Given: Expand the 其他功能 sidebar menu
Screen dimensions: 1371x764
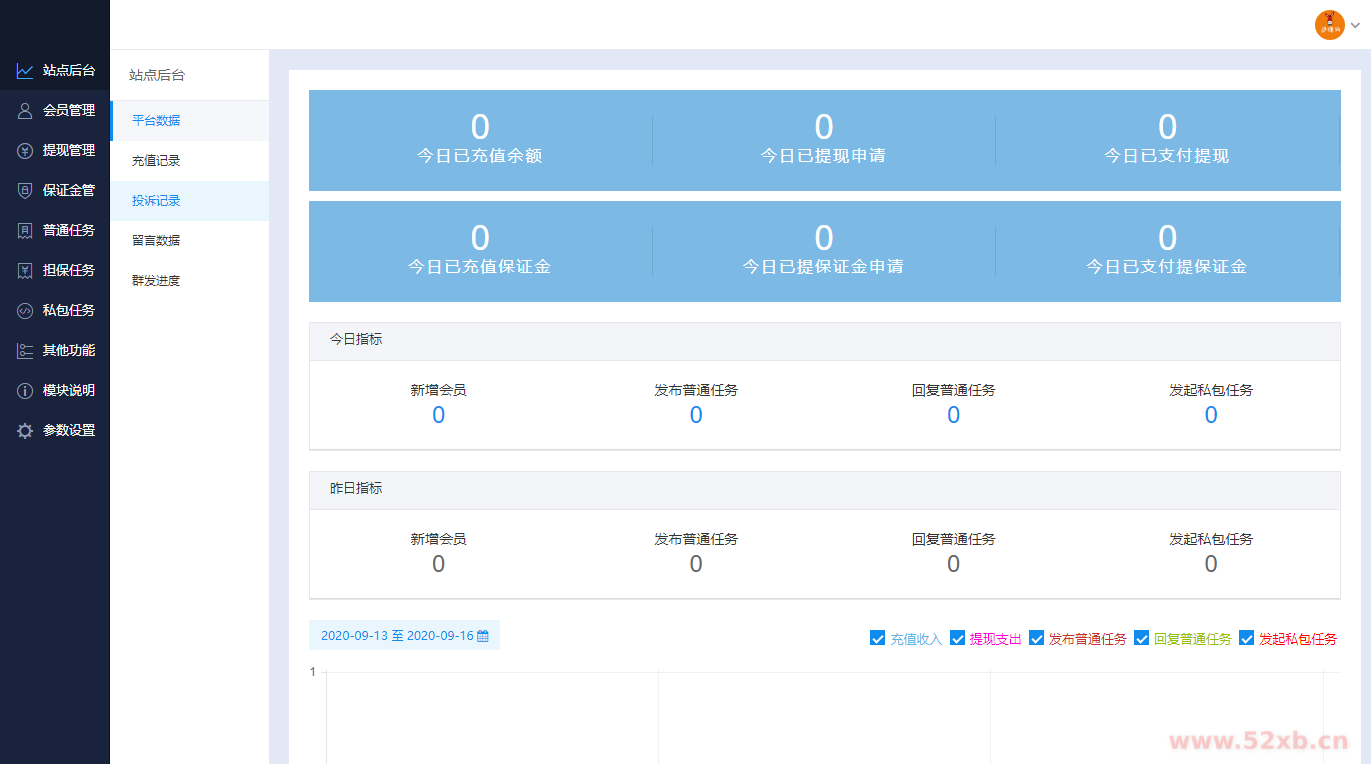Looking at the screenshot, I should [x=68, y=351].
